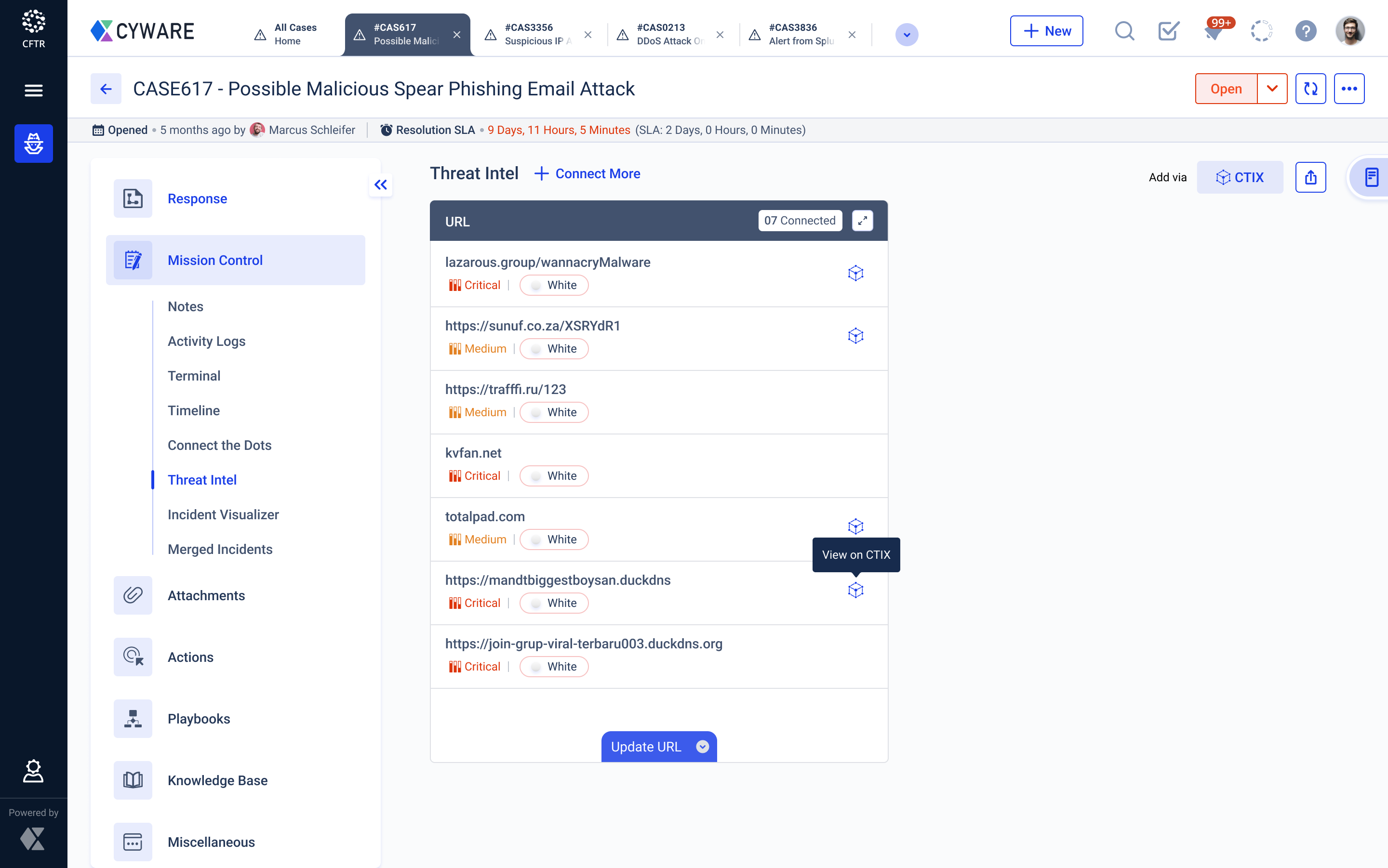
Task: Open the tasks checkbox icon in header
Action: click(x=1168, y=31)
